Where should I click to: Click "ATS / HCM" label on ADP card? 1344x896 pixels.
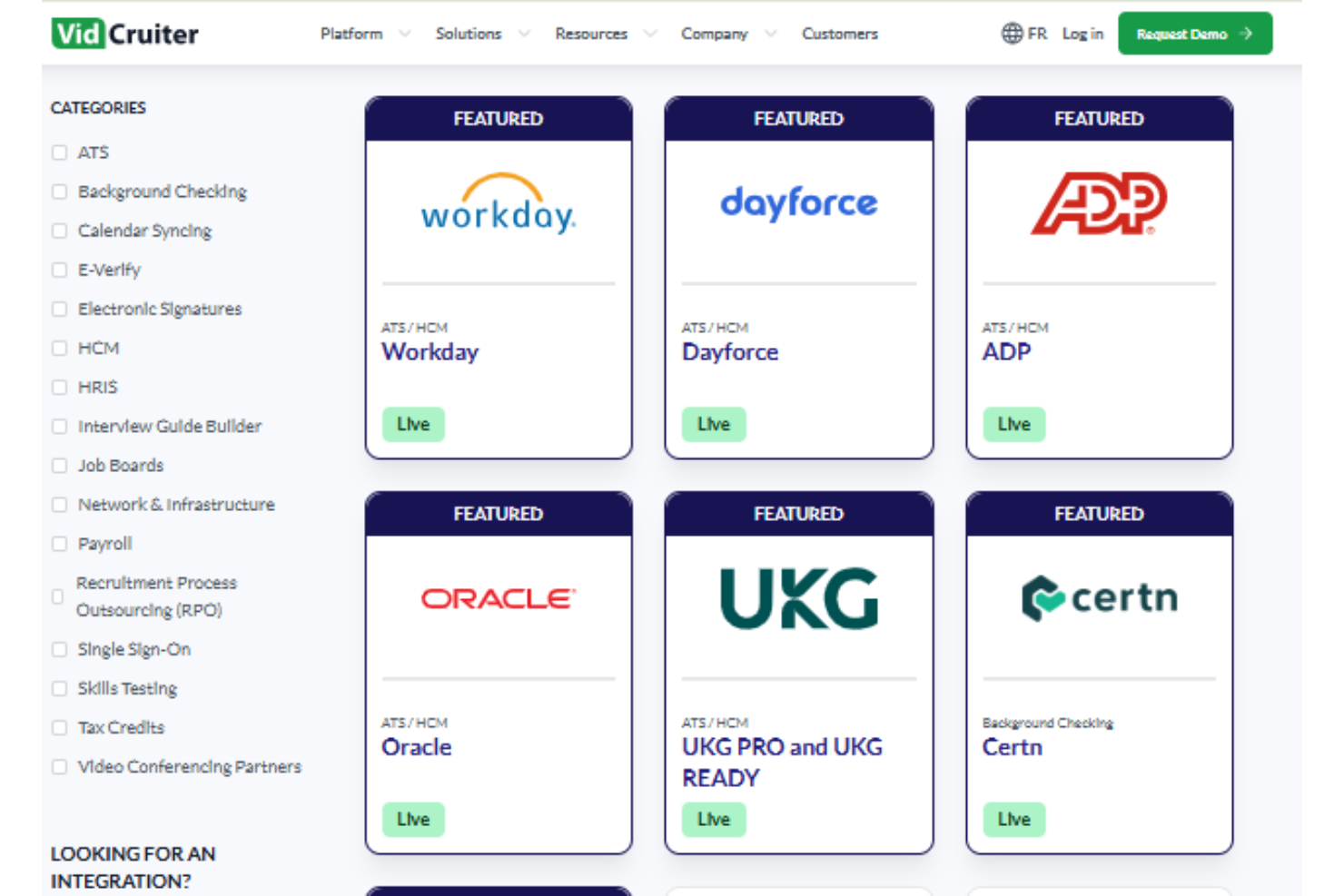pyautogui.click(x=1015, y=328)
